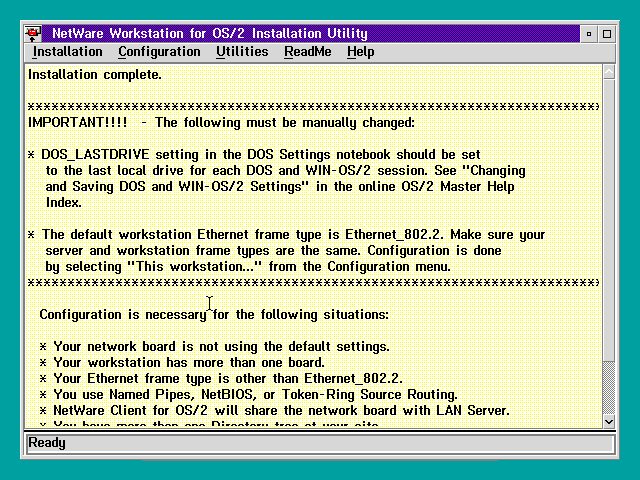Click the line ending "from the Configuration menu."
The width and height of the screenshot is (640, 480).
[x=248, y=267]
